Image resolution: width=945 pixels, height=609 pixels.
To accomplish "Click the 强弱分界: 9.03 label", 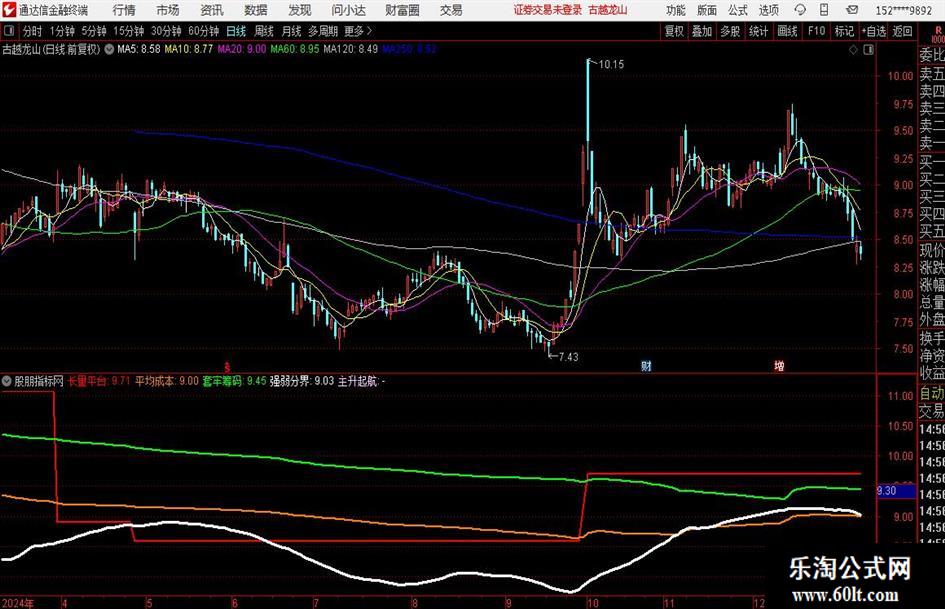I will coord(302,381).
